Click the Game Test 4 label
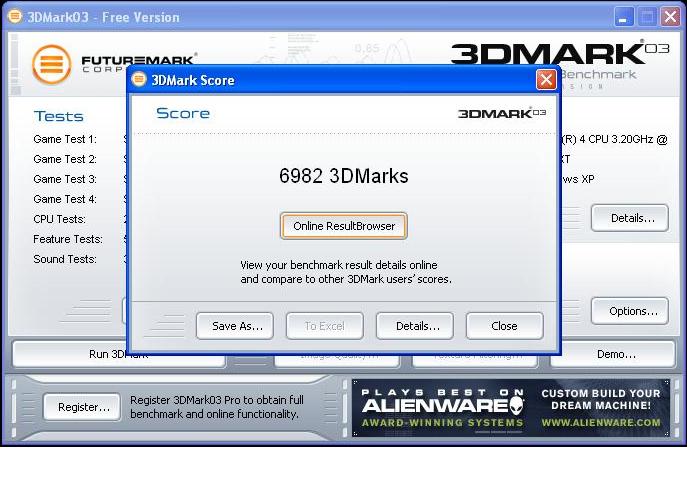This screenshot has width=687, height=480. click(65, 199)
